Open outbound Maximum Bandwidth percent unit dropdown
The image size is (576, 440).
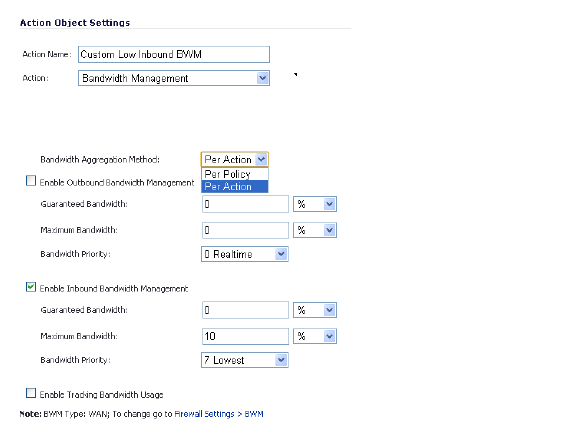pyautogui.click(x=315, y=230)
